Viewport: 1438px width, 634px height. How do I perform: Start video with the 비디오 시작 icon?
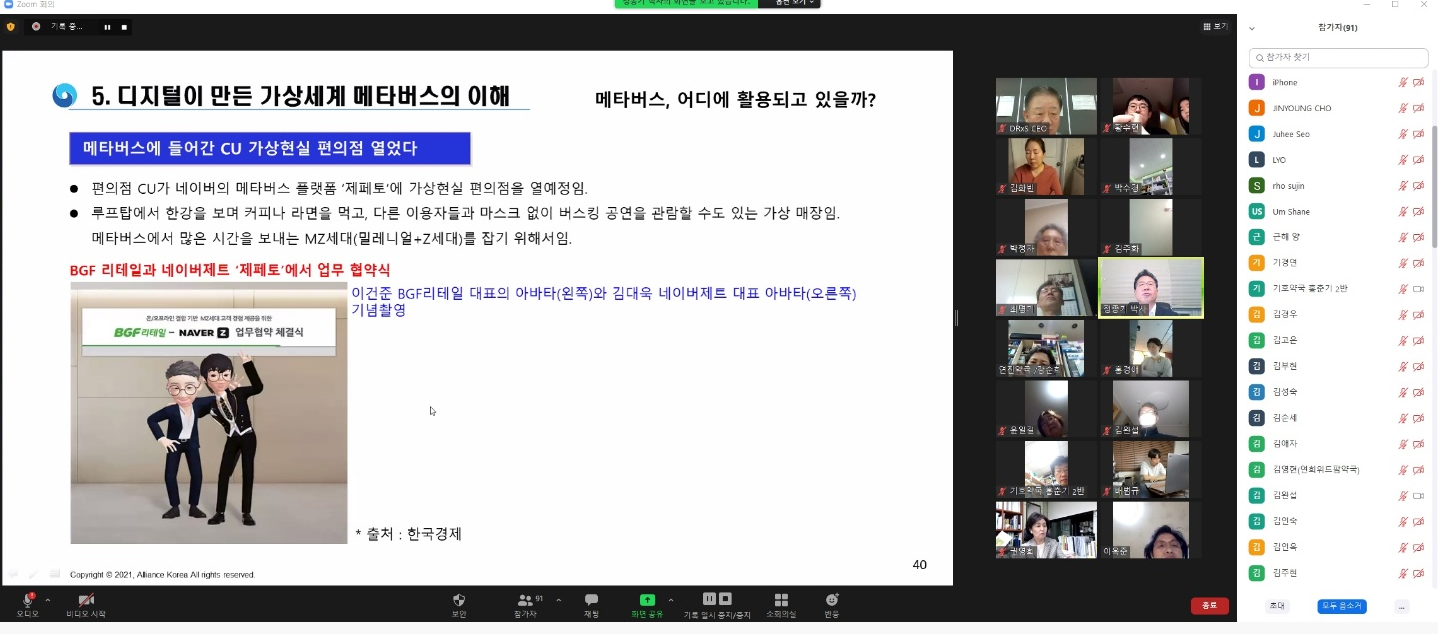click(x=86, y=600)
